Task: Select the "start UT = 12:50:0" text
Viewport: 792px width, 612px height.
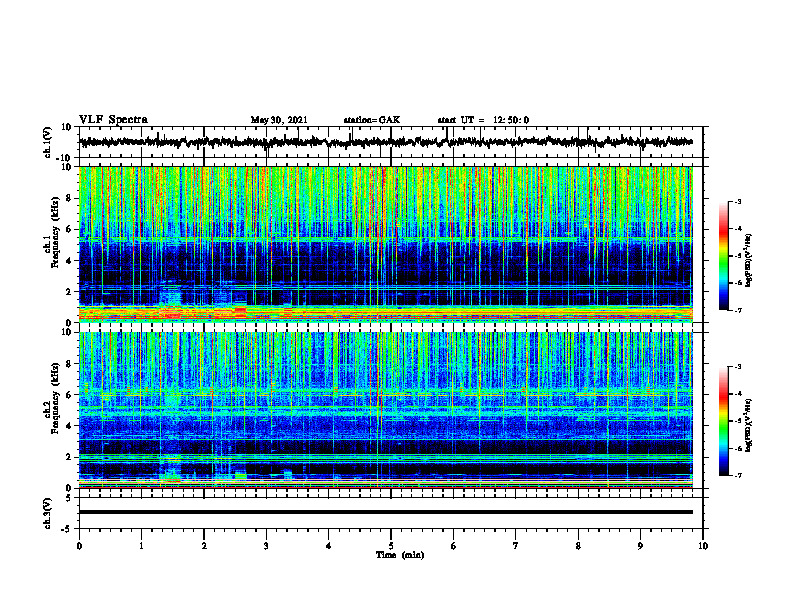Action: [x=483, y=120]
